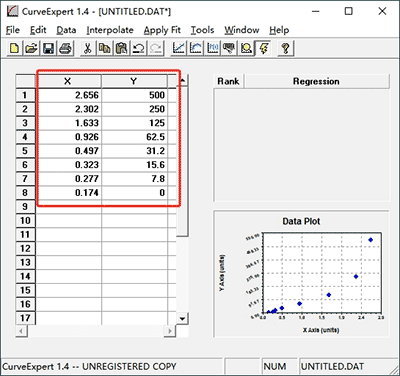This screenshot has height=376, width=400.
Task: Select row header 9
Action: (25, 207)
